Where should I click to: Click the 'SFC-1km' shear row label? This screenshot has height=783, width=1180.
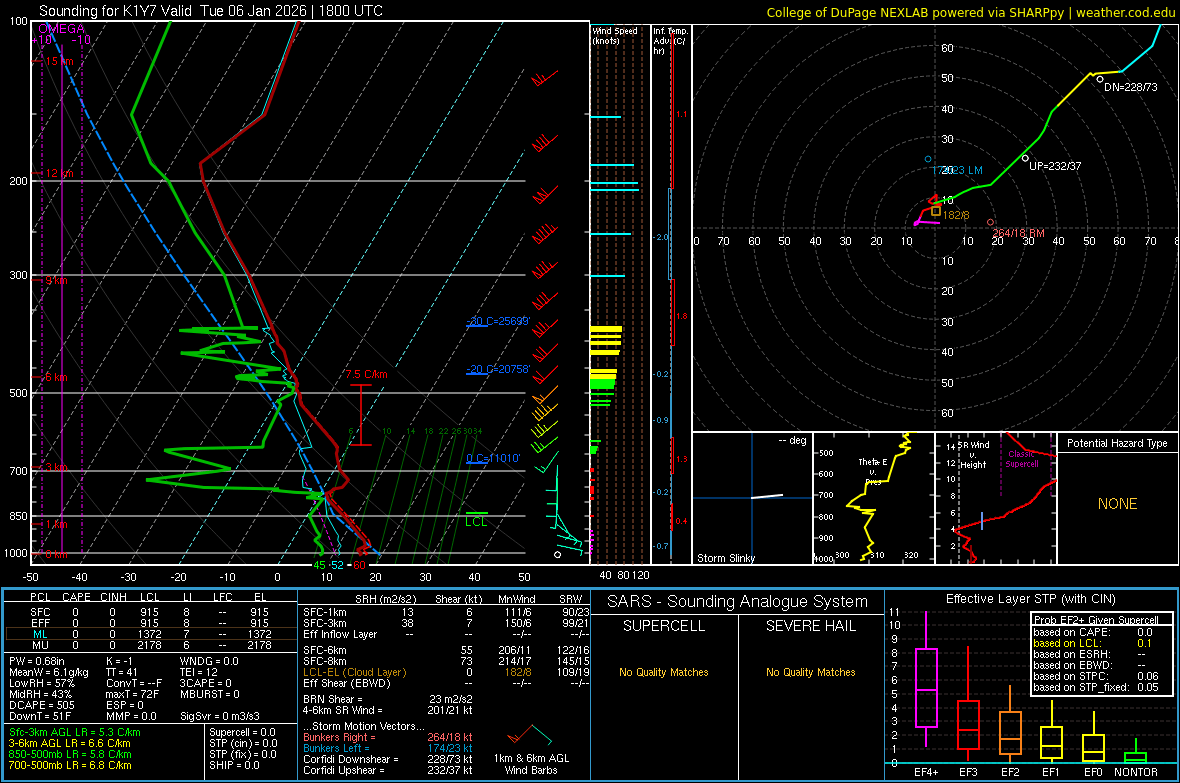(324, 612)
